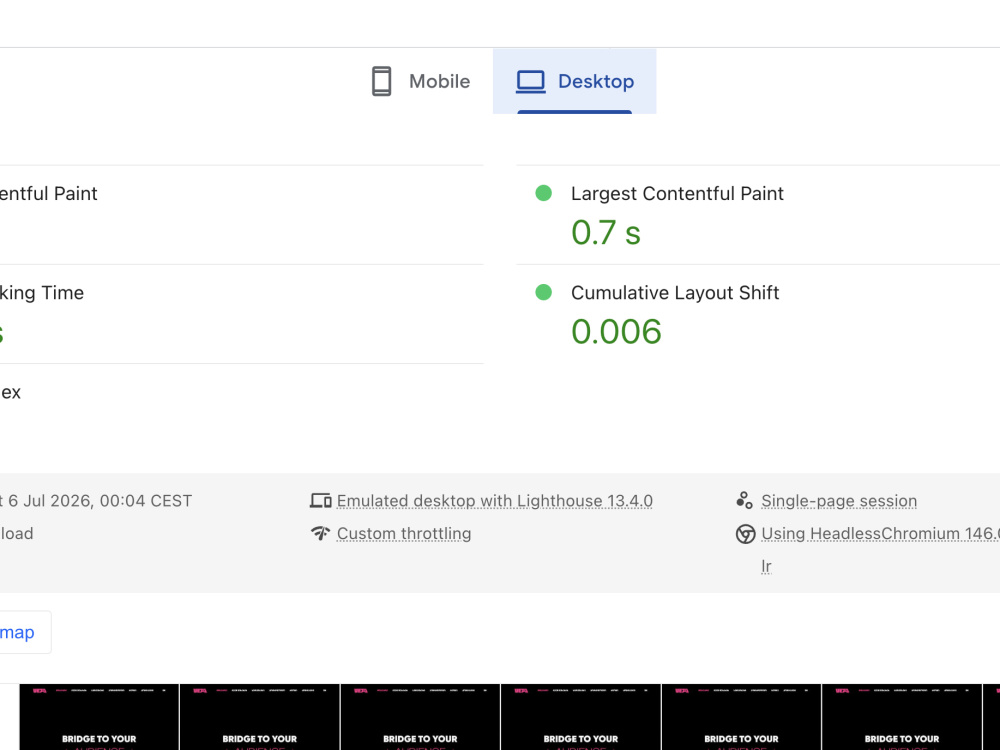Click the single-page session icon
The image size is (1000, 750).
pyautogui.click(x=744, y=501)
